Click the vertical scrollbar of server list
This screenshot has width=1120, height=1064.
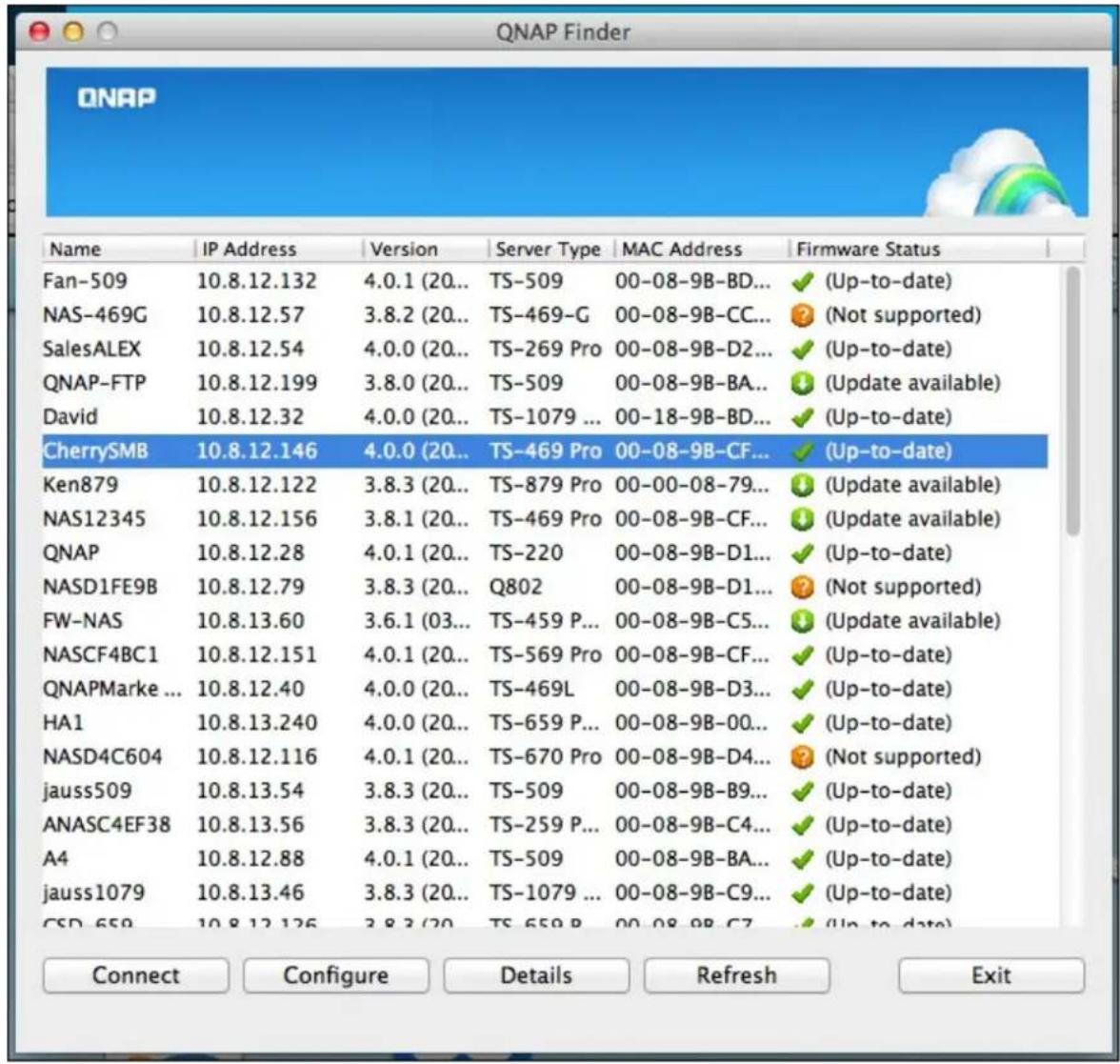coord(1072,400)
